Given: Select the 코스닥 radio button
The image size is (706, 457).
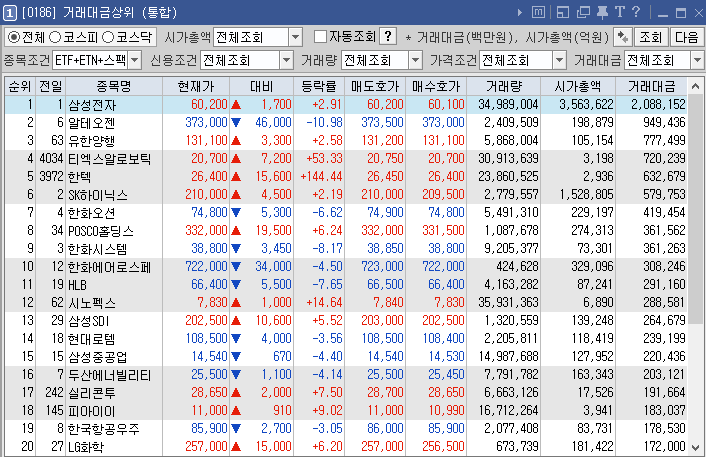Looking at the screenshot, I should [108, 37].
